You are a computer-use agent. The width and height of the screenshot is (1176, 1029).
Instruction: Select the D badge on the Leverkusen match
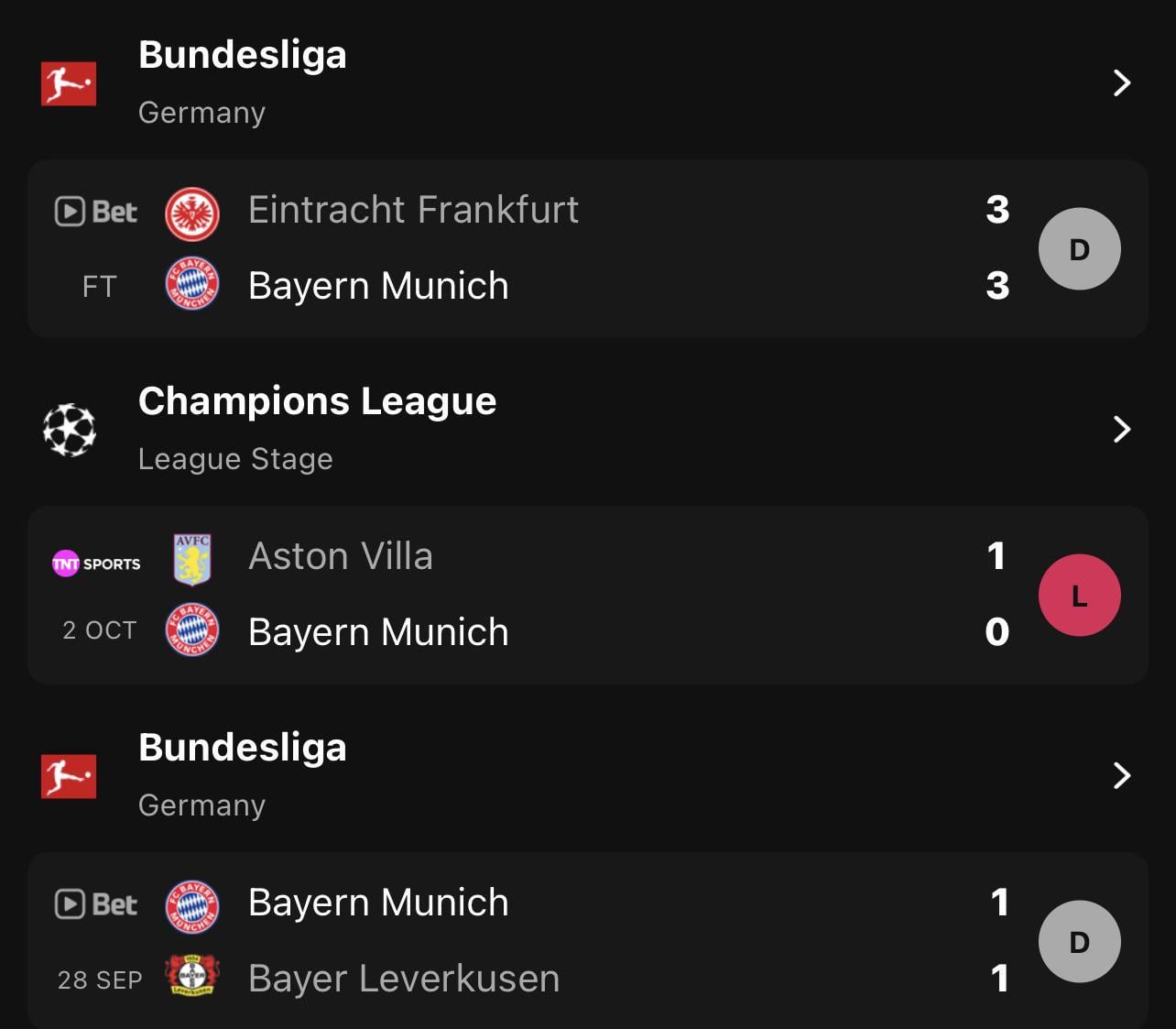(1080, 942)
